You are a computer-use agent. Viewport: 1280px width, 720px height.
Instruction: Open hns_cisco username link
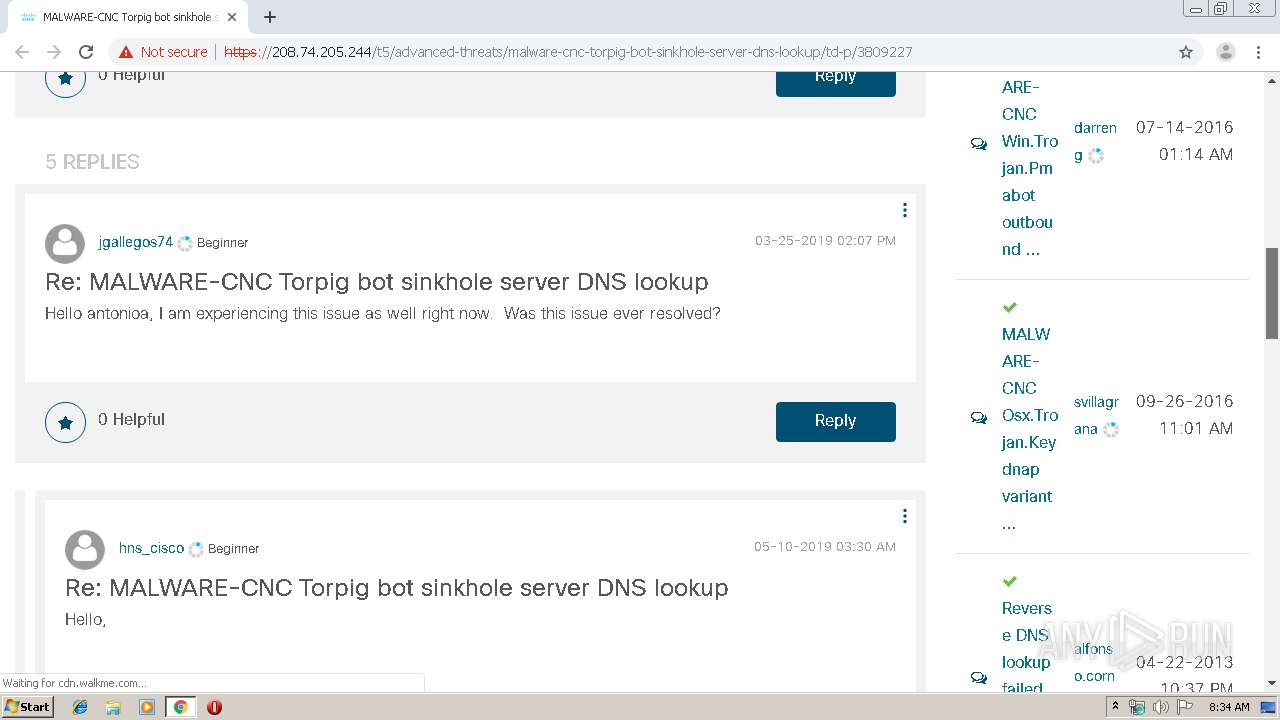(151, 548)
